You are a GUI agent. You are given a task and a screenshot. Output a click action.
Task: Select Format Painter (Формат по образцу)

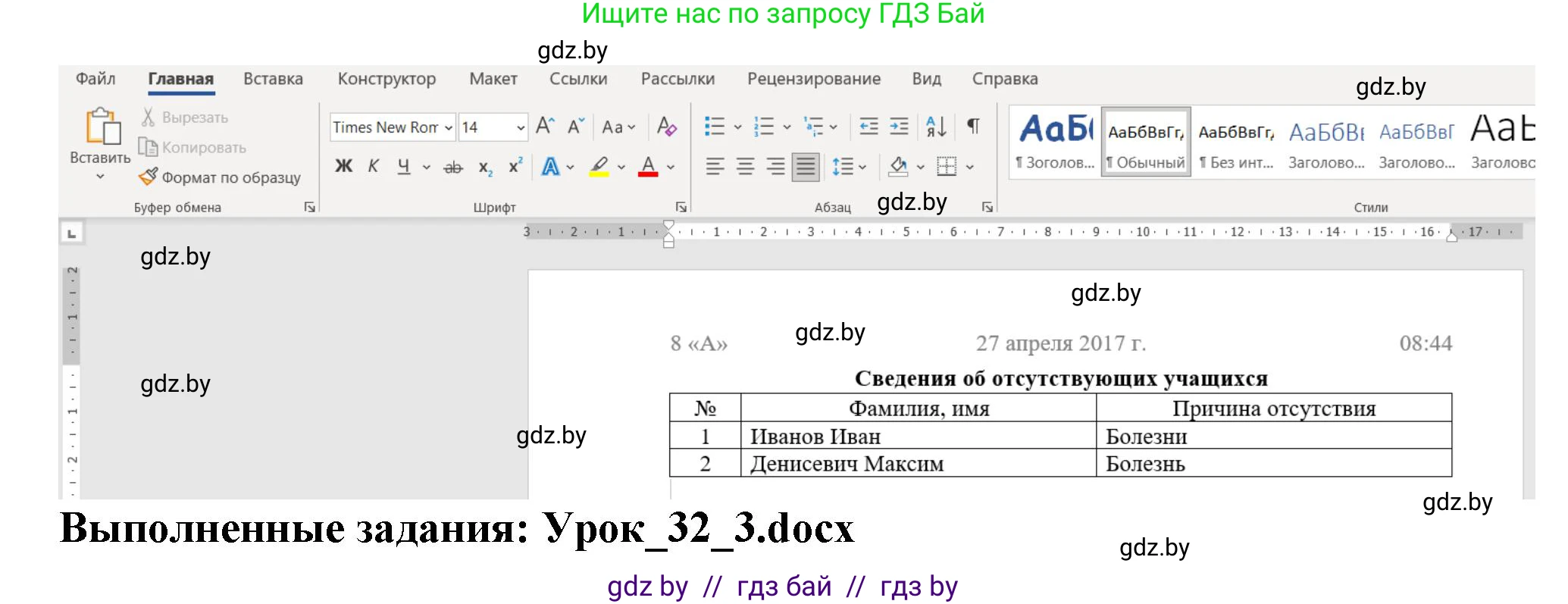pos(220,177)
